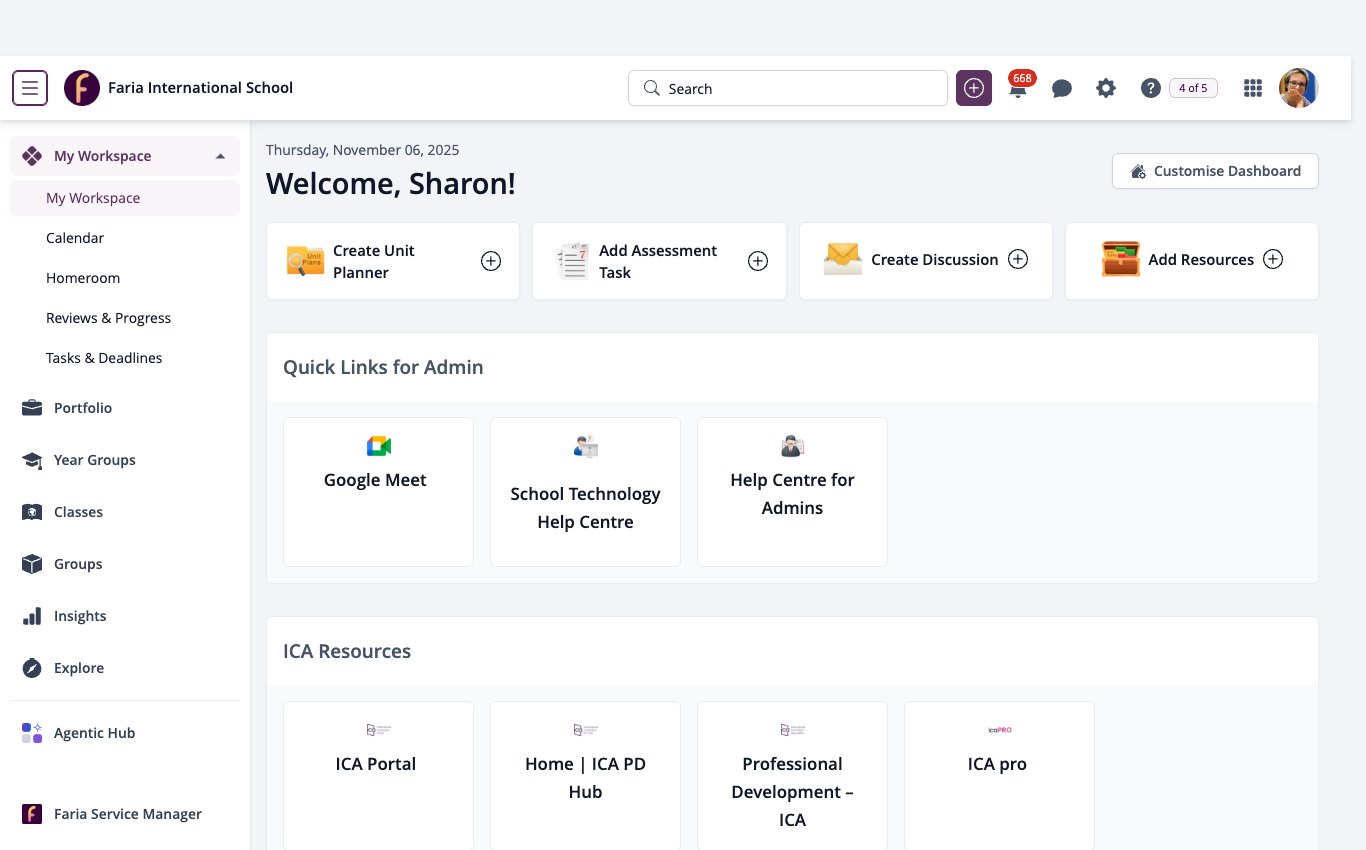Screen dimensions: 1366x850
Task: Open the notifications bell with 668 badge
Action: [1018, 88]
